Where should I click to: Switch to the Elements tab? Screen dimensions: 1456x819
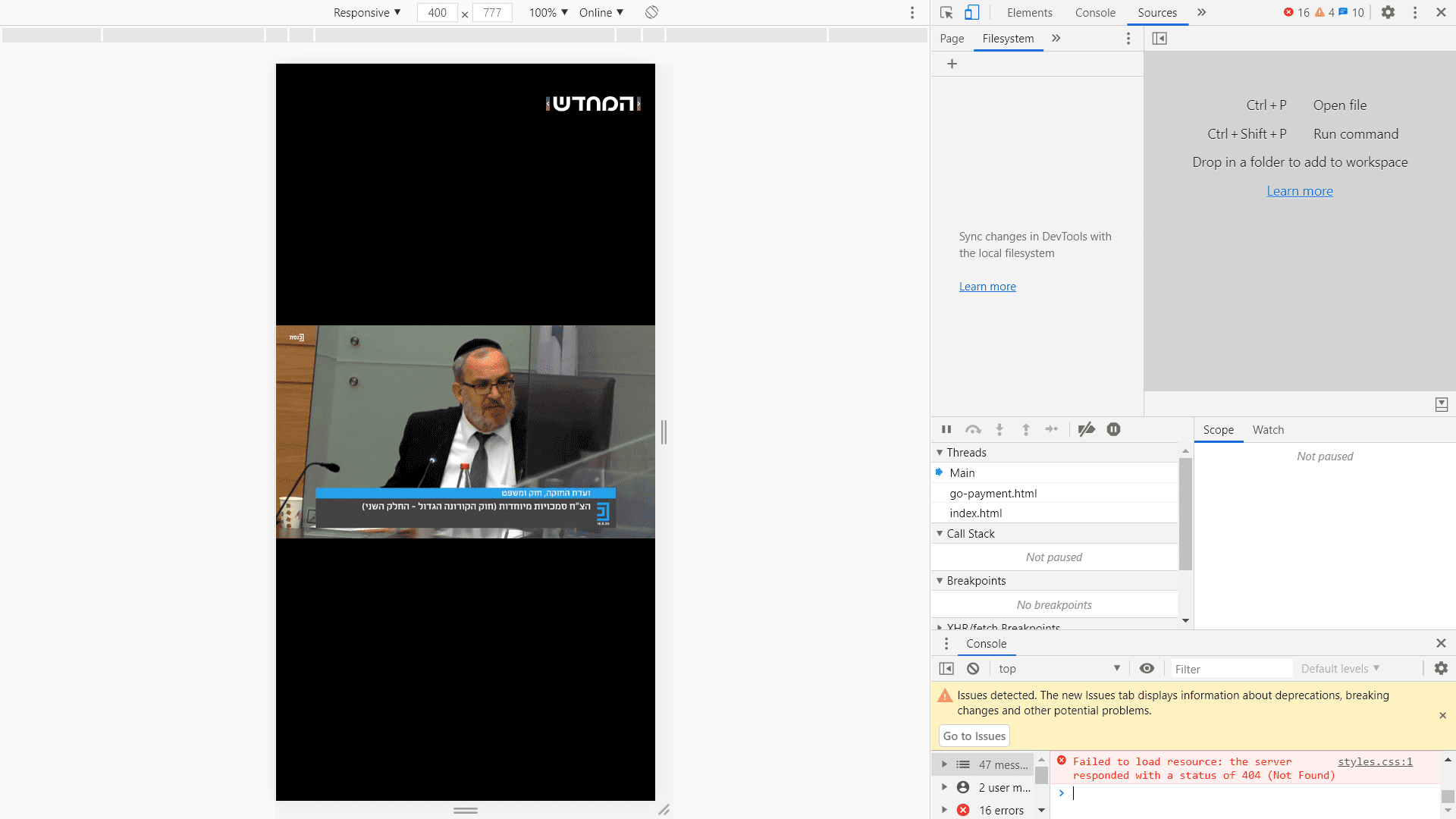point(1029,12)
